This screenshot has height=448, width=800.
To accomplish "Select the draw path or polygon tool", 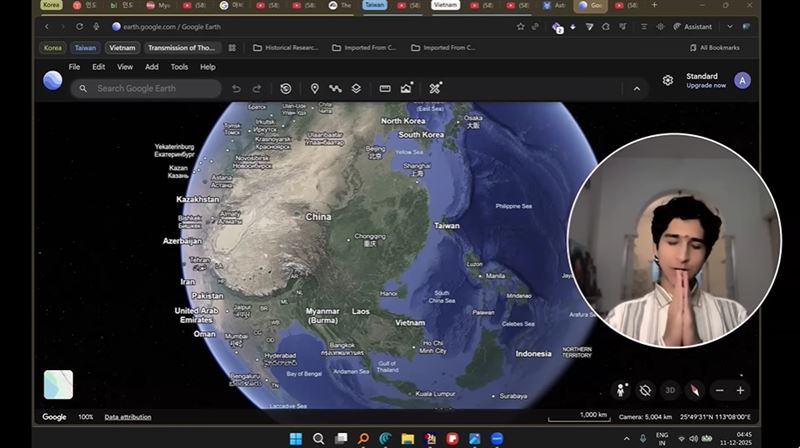I will [335, 89].
